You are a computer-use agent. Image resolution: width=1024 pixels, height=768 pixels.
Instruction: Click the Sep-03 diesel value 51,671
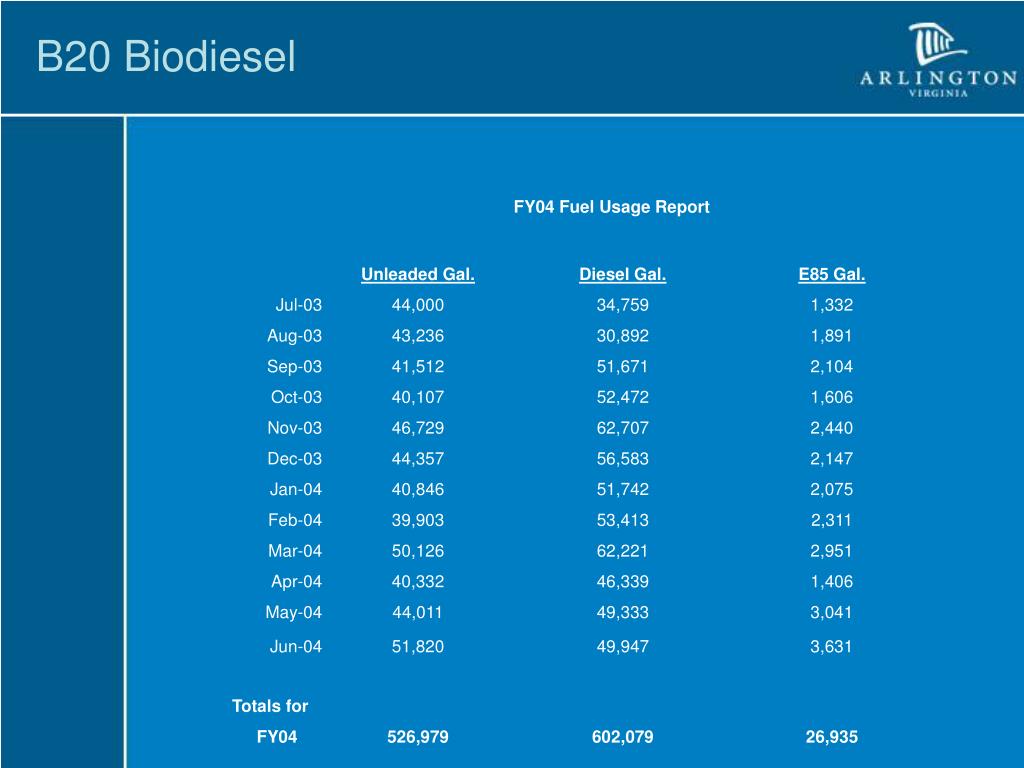click(622, 366)
